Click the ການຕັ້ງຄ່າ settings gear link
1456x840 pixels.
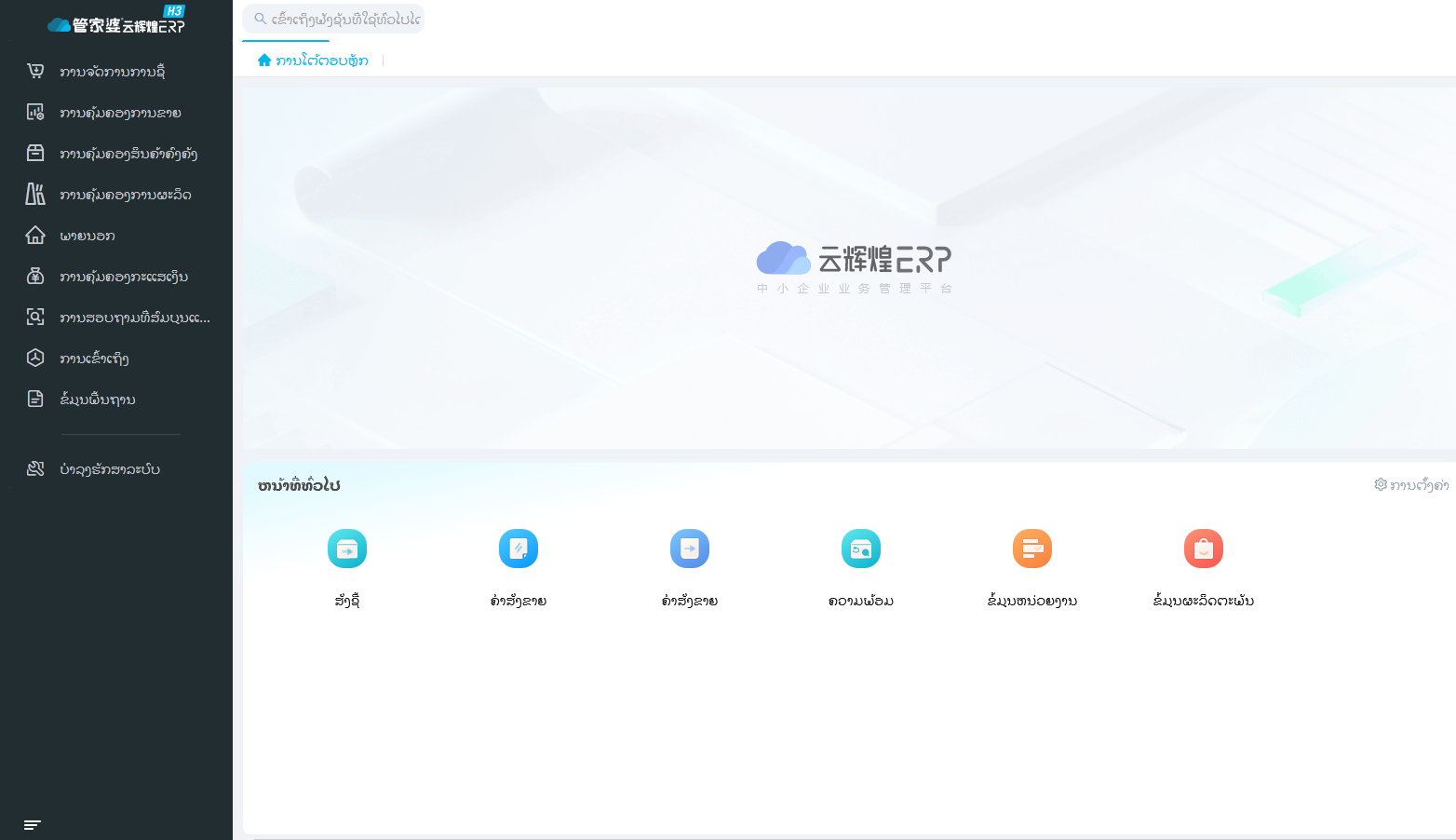(x=1411, y=485)
